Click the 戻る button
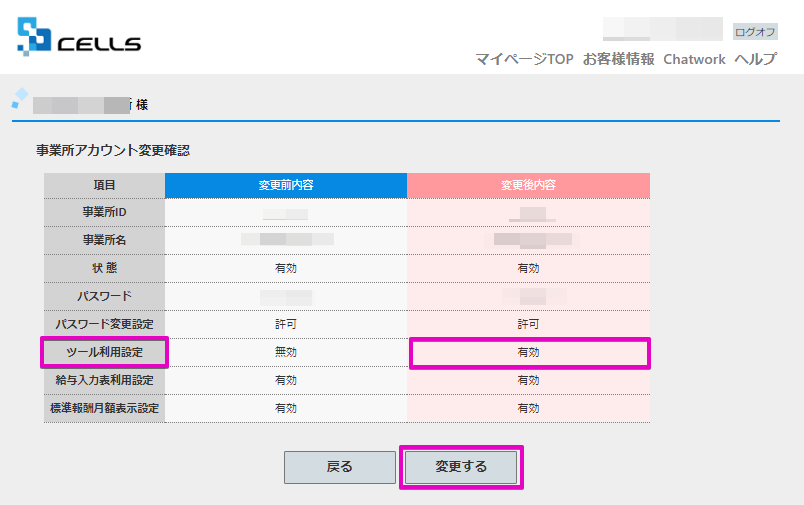Screen dimensions: 804x505 point(340,467)
